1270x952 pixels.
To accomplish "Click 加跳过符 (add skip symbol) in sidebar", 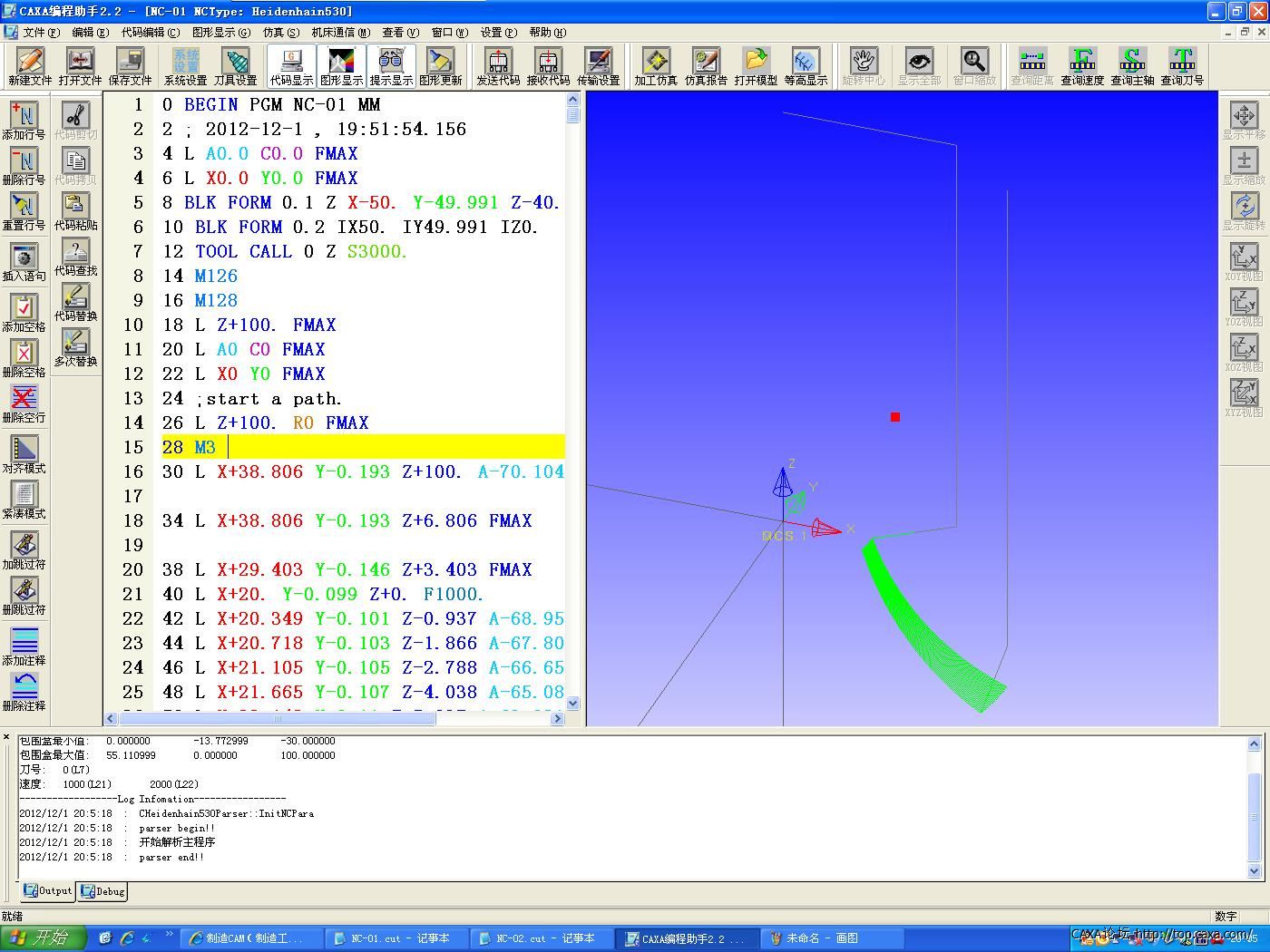I will [x=24, y=550].
